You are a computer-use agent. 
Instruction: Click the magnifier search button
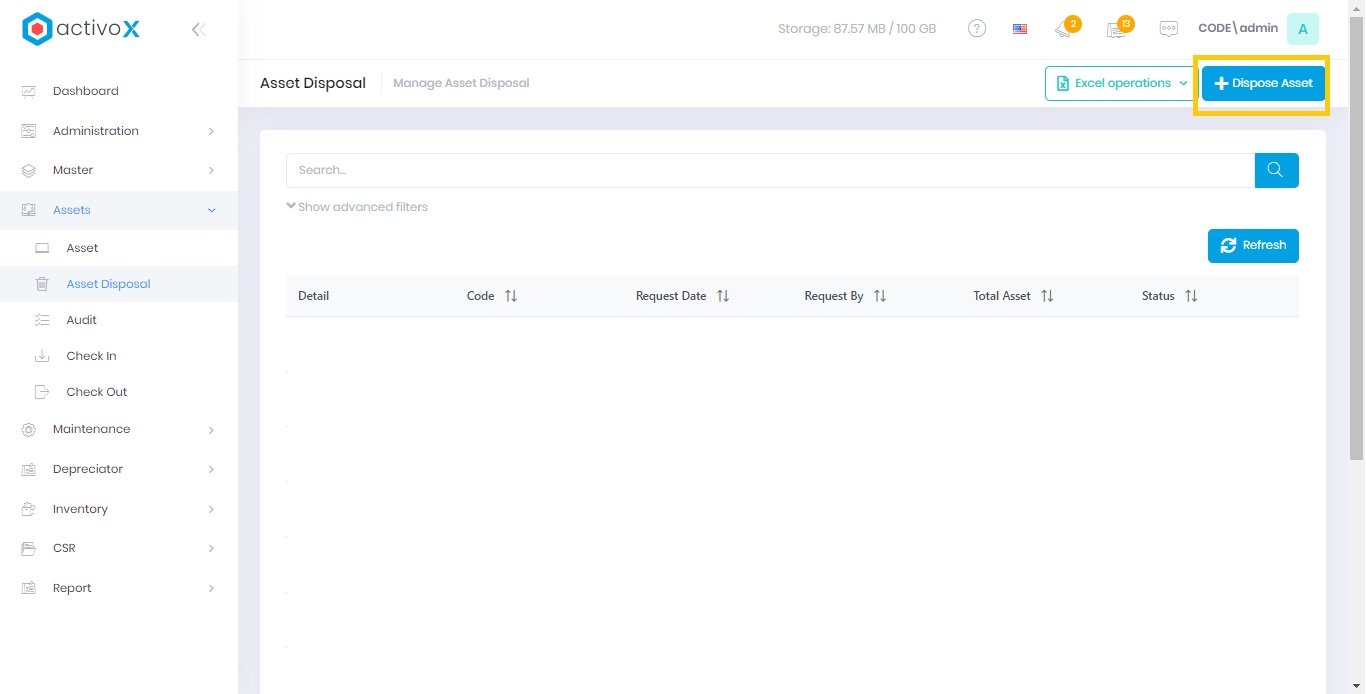point(1276,170)
